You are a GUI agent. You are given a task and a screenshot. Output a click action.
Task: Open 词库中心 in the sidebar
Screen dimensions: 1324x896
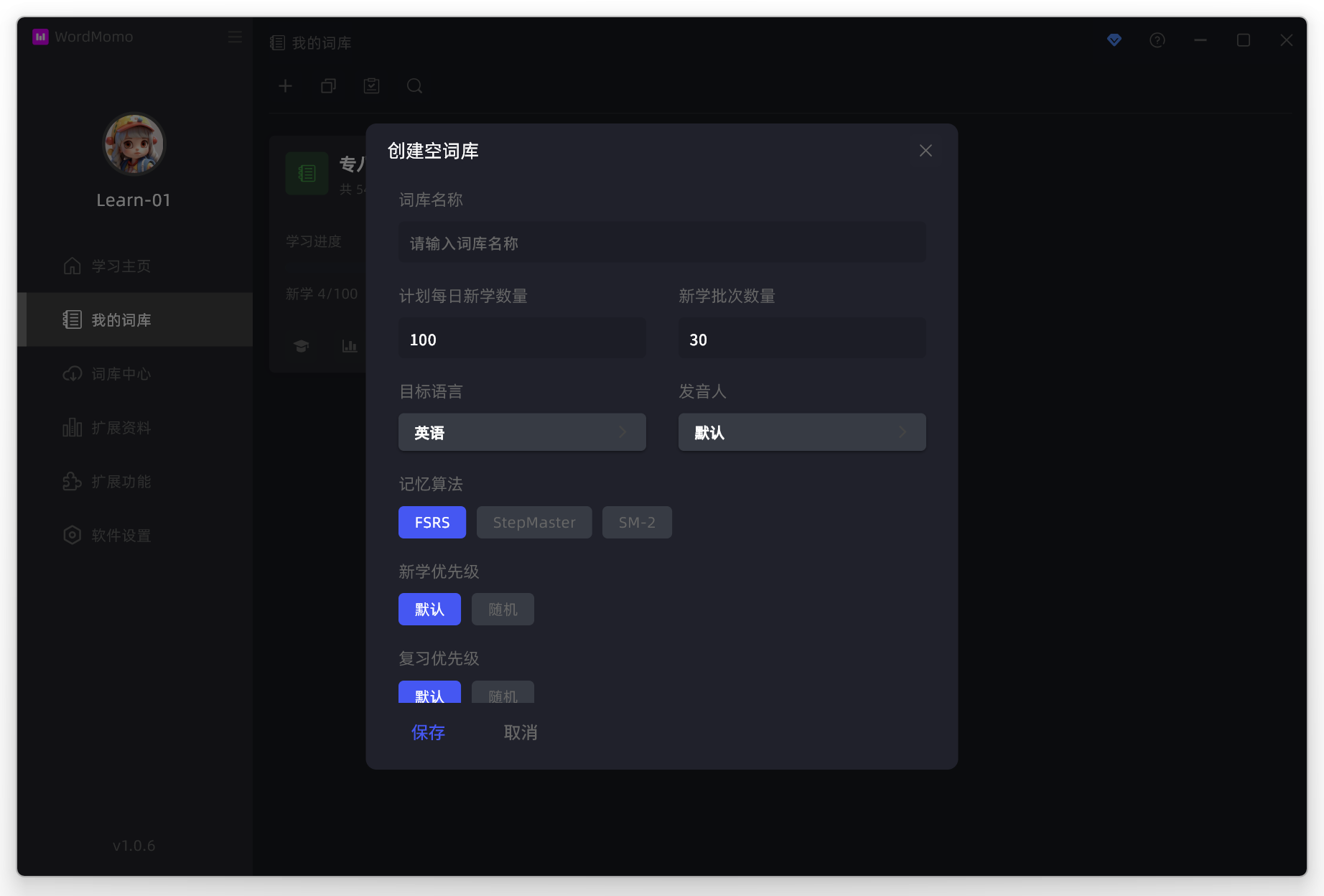pyautogui.click(x=121, y=374)
